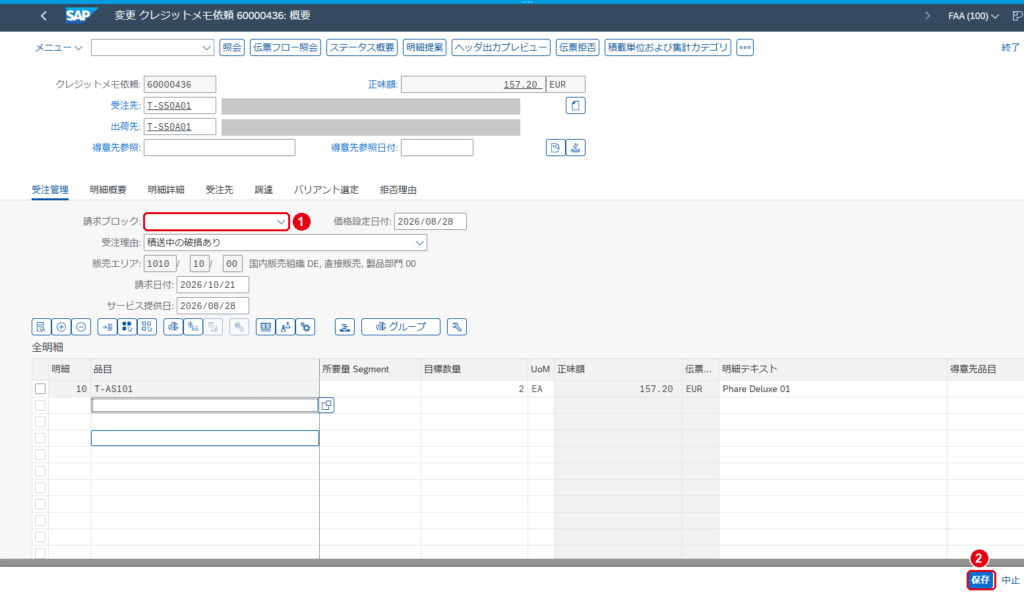Click the document icon next to the 受注先 name
Screen dimensions: 1024x593
(x=575, y=106)
